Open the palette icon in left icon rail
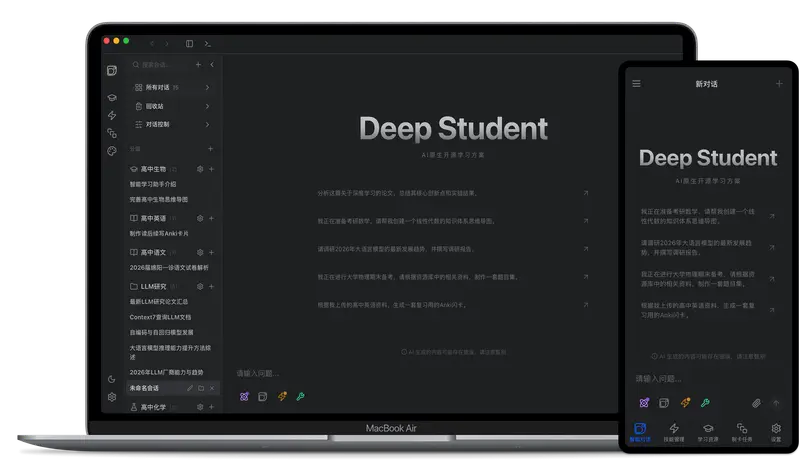 [x=112, y=151]
